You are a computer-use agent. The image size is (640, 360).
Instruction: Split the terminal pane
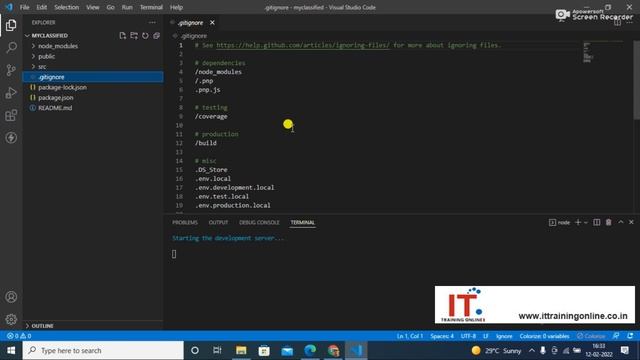tap(597, 222)
